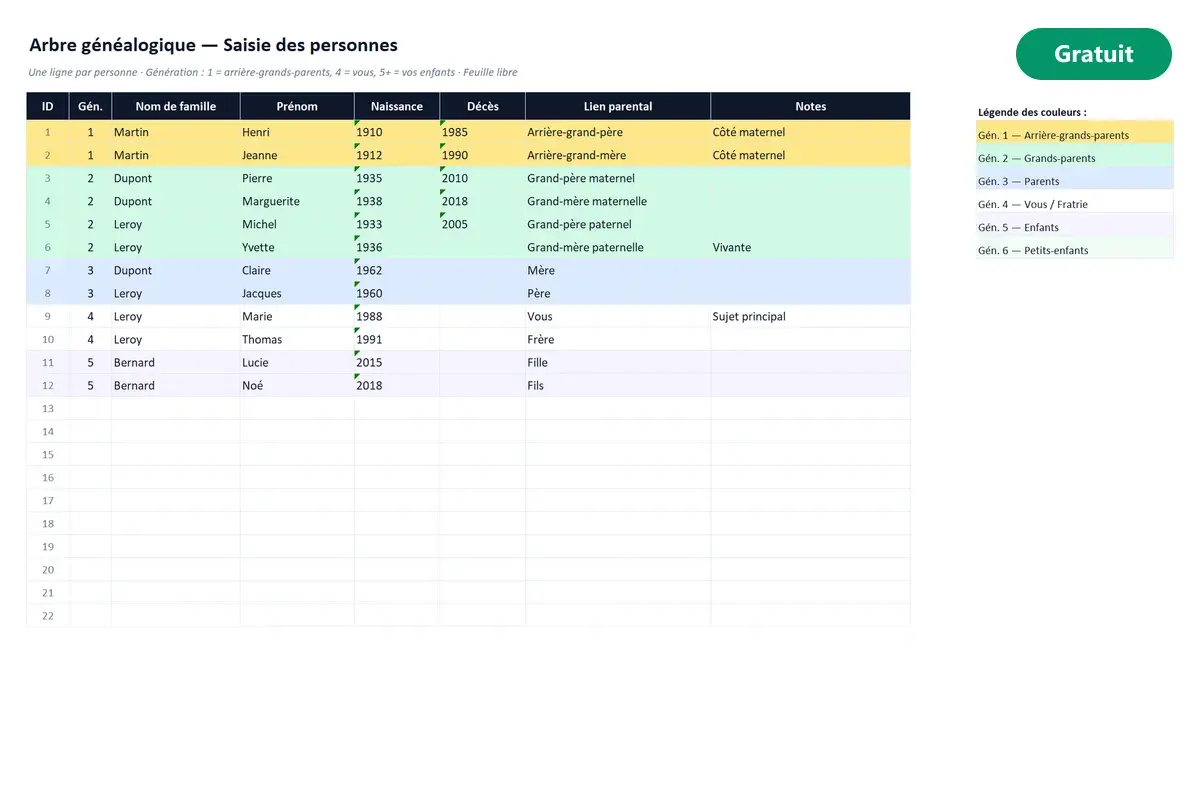Click the cell containing Thomas
The image size is (1200, 800).
tap(297, 339)
